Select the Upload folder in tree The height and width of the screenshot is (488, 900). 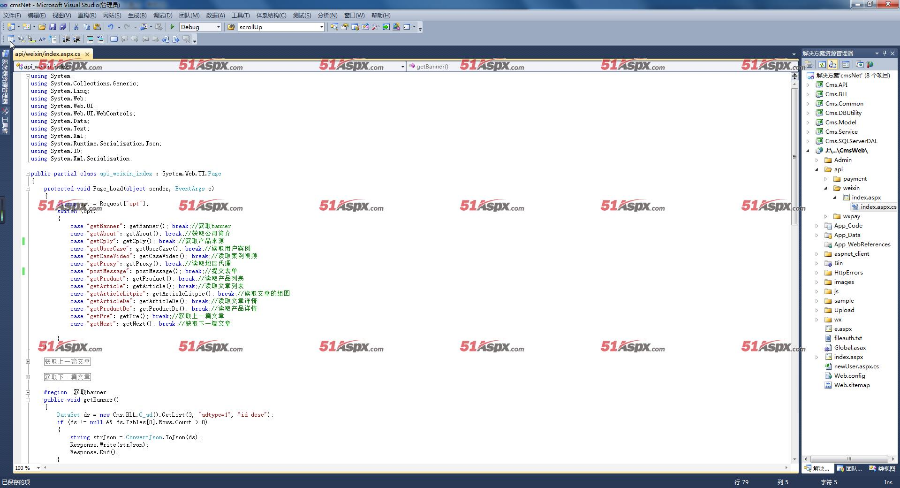[x=844, y=310]
